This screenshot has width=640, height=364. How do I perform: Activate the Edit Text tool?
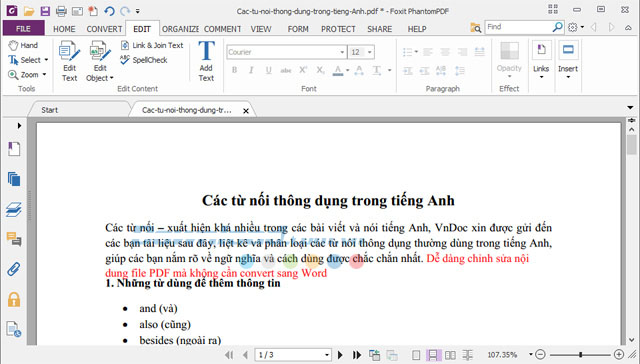point(69,61)
